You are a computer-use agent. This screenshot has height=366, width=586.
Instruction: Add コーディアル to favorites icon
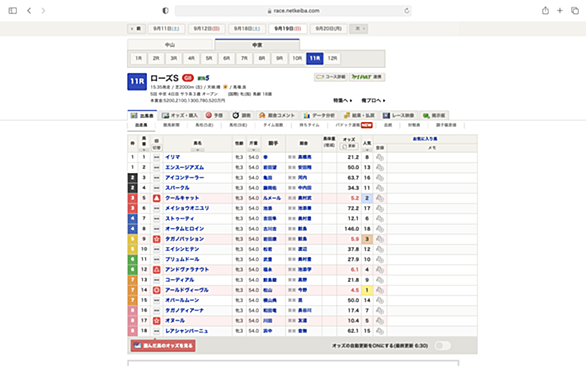pyautogui.click(x=380, y=280)
